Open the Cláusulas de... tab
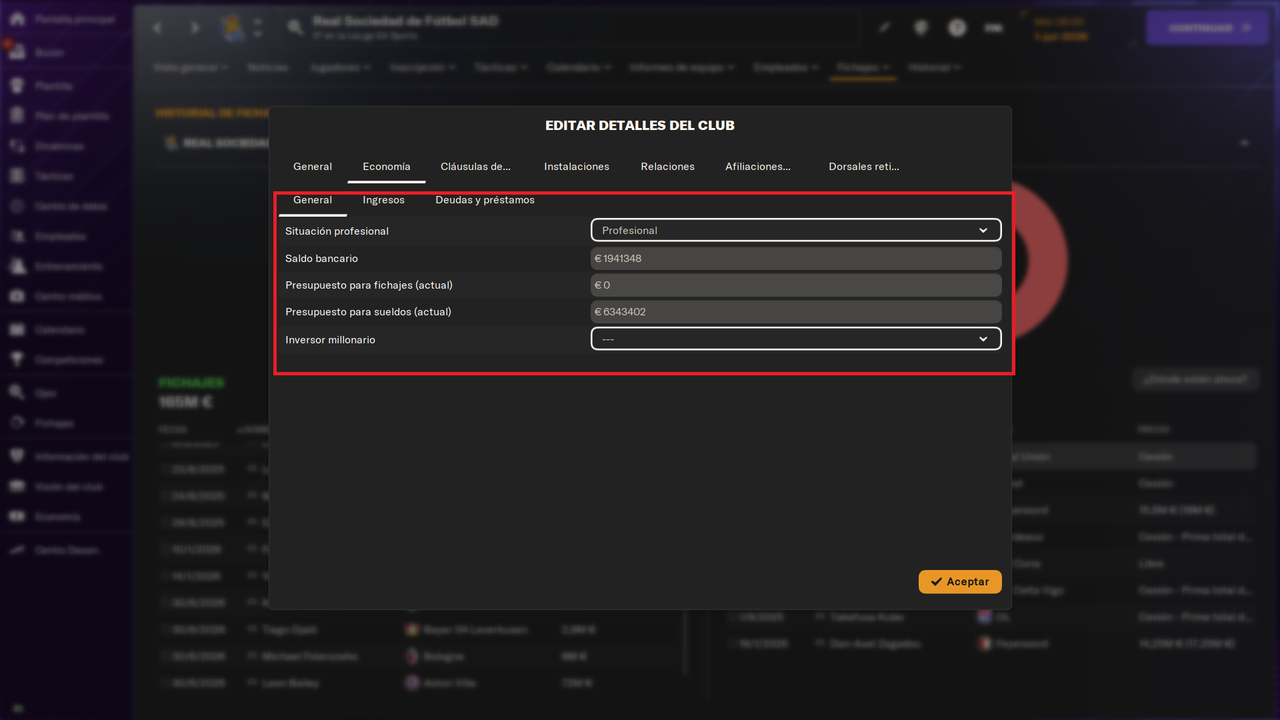The width and height of the screenshot is (1280, 720). tap(476, 166)
